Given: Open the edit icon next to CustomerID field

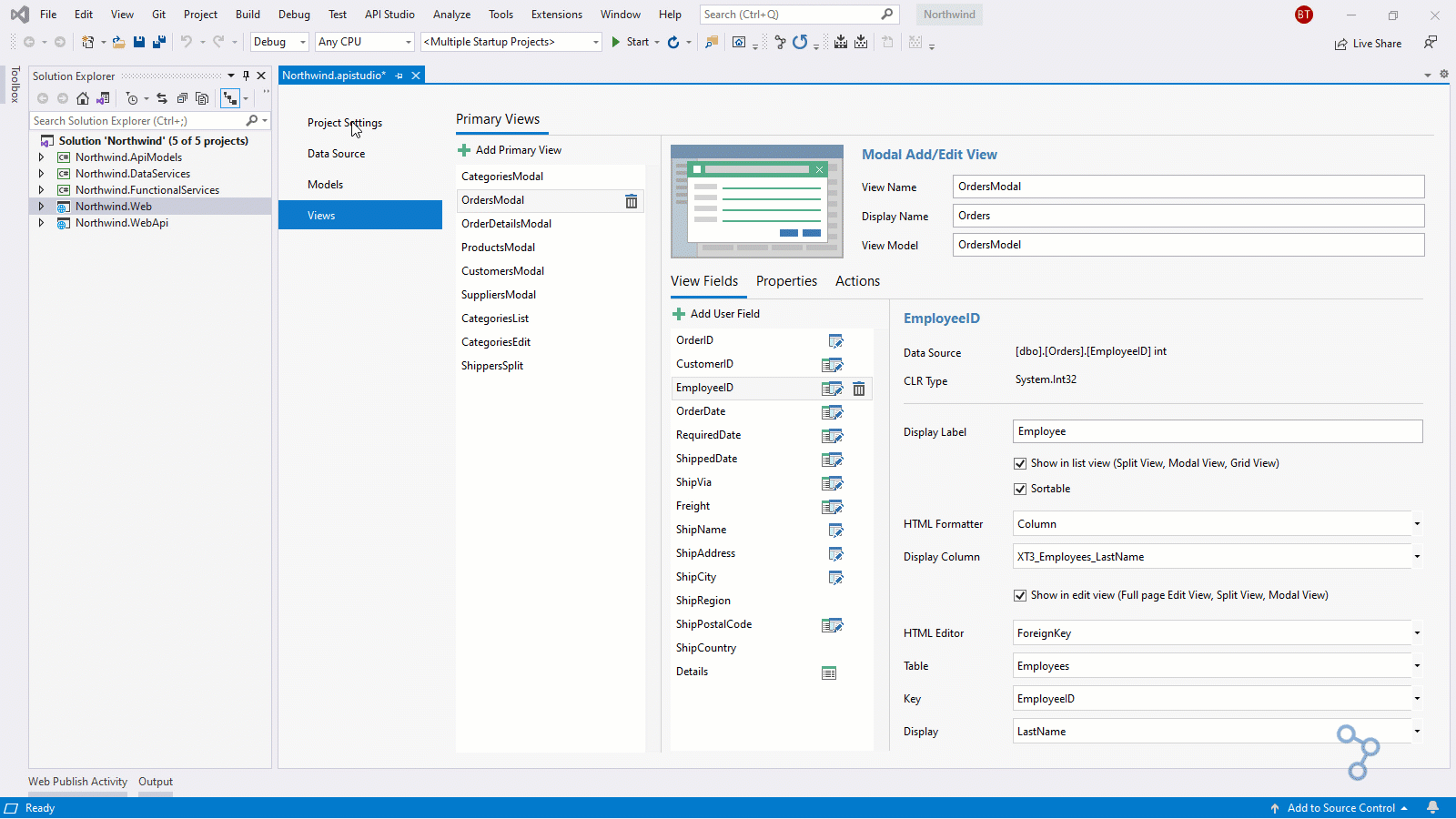Looking at the screenshot, I should 831,364.
